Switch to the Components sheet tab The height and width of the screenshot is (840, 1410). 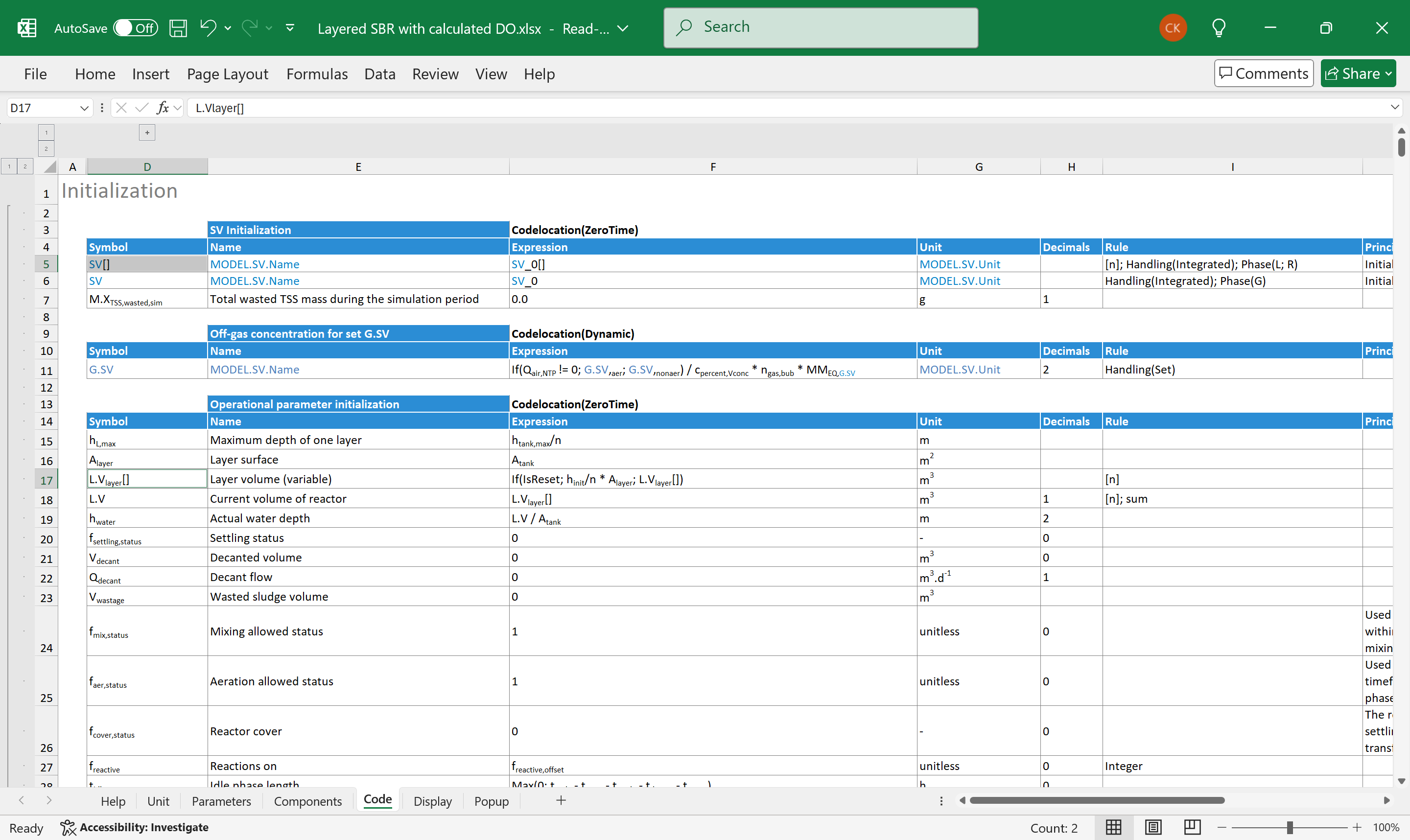click(308, 801)
